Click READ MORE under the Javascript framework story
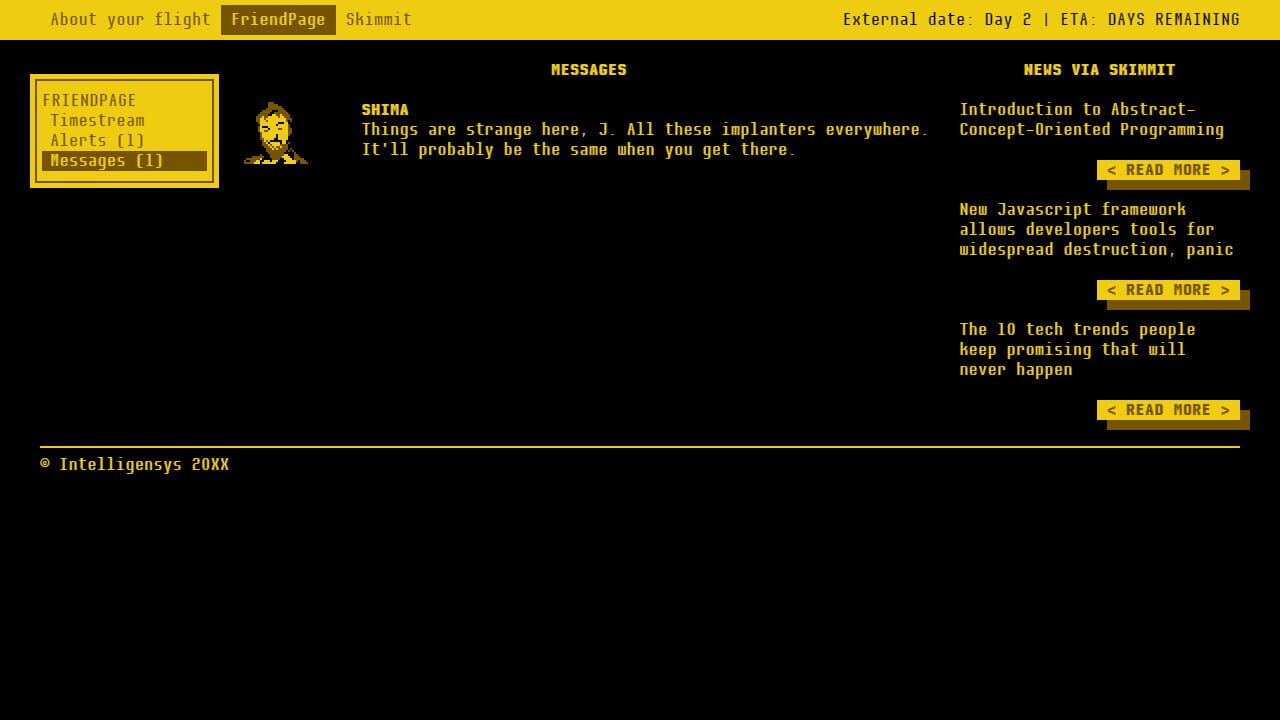The height and width of the screenshot is (720, 1280). (x=1169, y=289)
